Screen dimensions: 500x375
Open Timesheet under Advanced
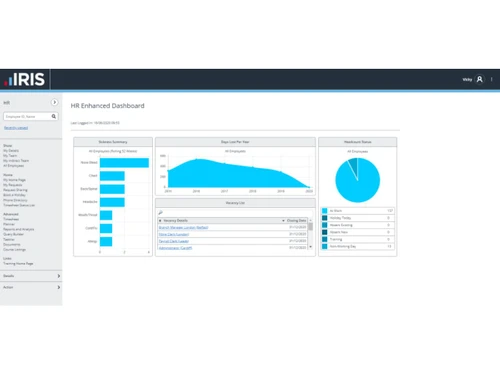[x=11, y=219]
